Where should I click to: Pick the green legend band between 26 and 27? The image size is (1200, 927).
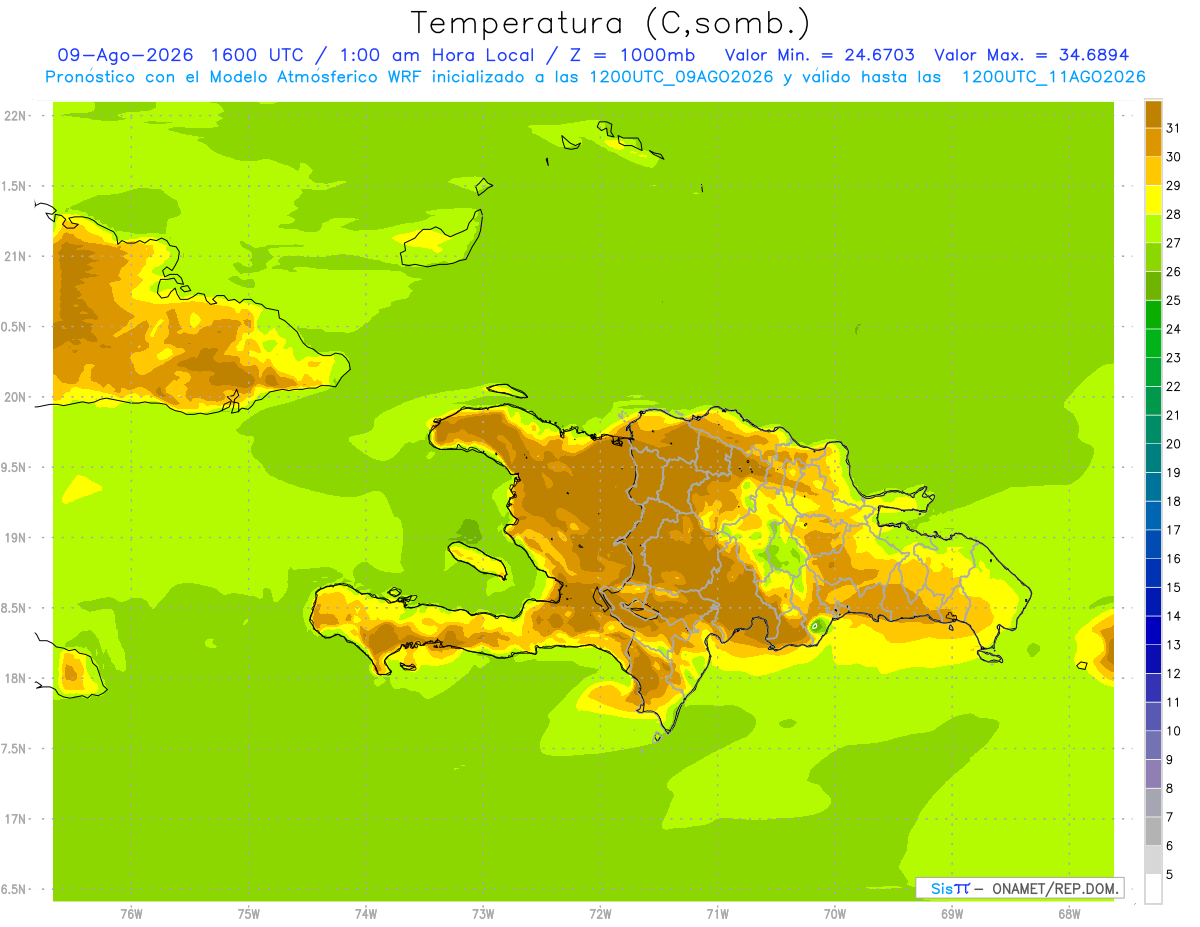(1153, 257)
